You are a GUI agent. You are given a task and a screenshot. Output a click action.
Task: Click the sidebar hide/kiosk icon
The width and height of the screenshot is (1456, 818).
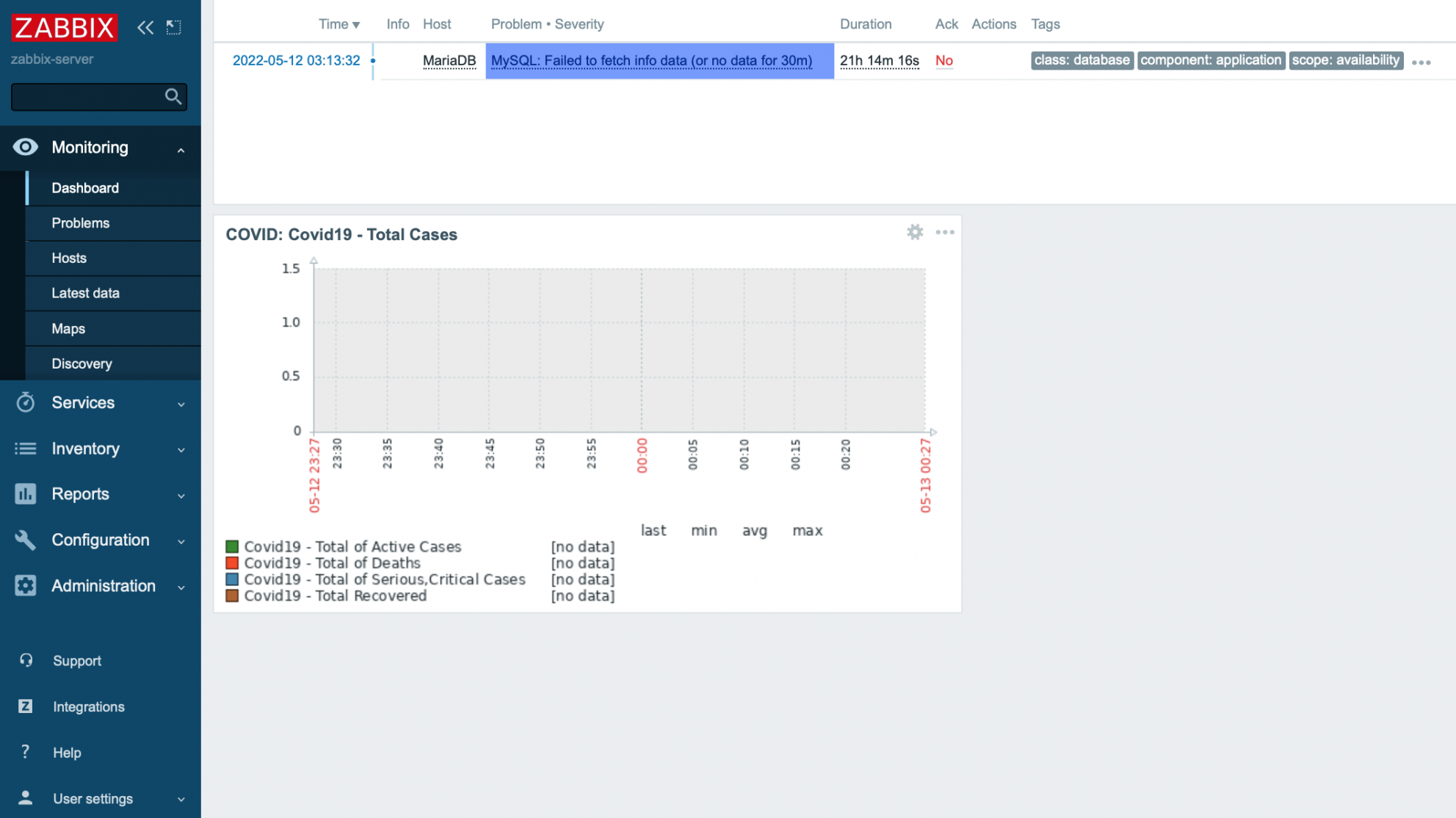[x=173, y=28]
